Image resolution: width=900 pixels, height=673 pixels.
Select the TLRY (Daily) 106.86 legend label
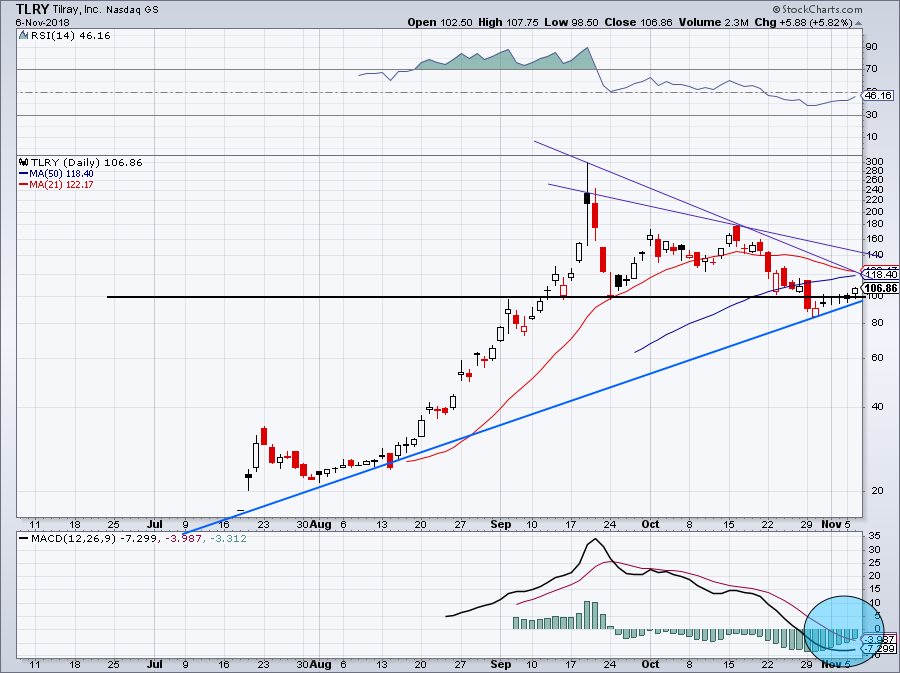87,162
